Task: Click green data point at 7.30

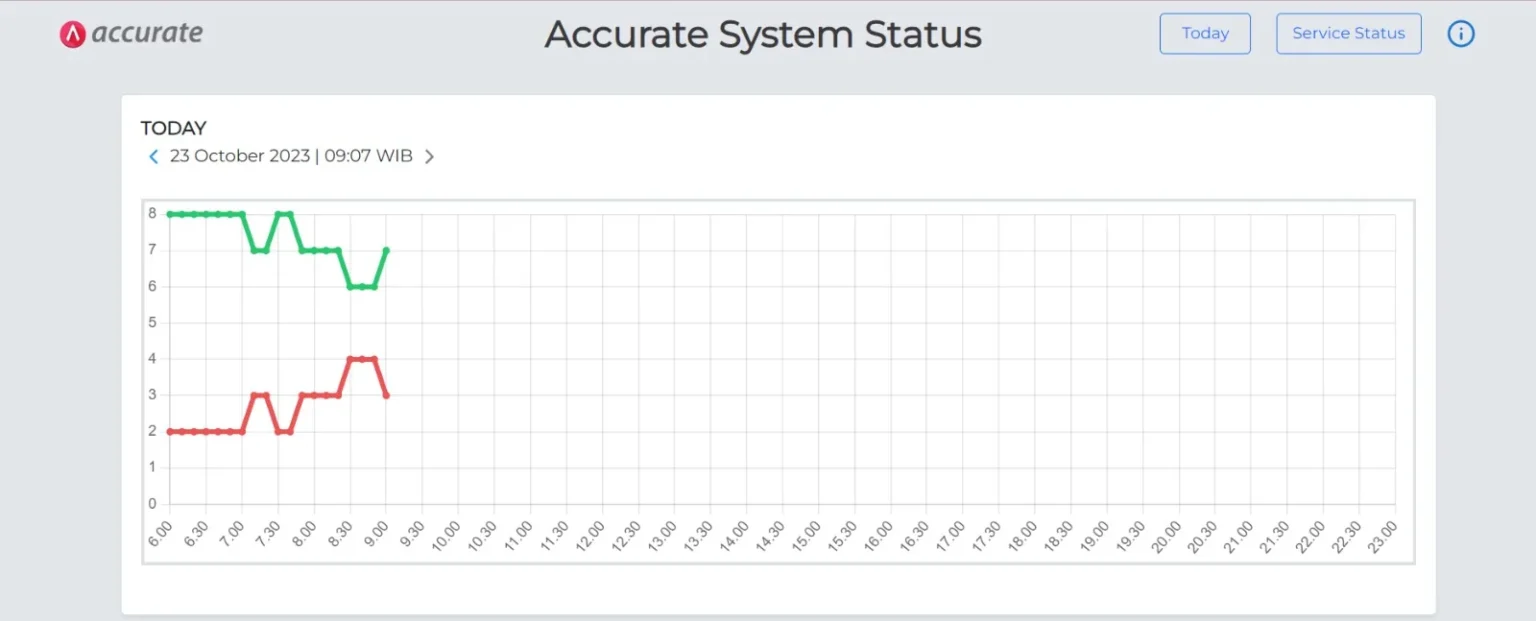Action: [278, 214]
